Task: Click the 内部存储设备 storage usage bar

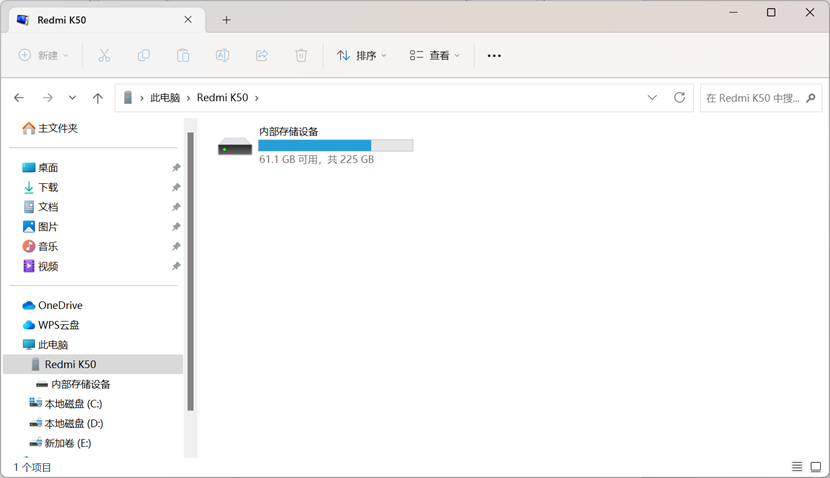Action: point(335,146)
